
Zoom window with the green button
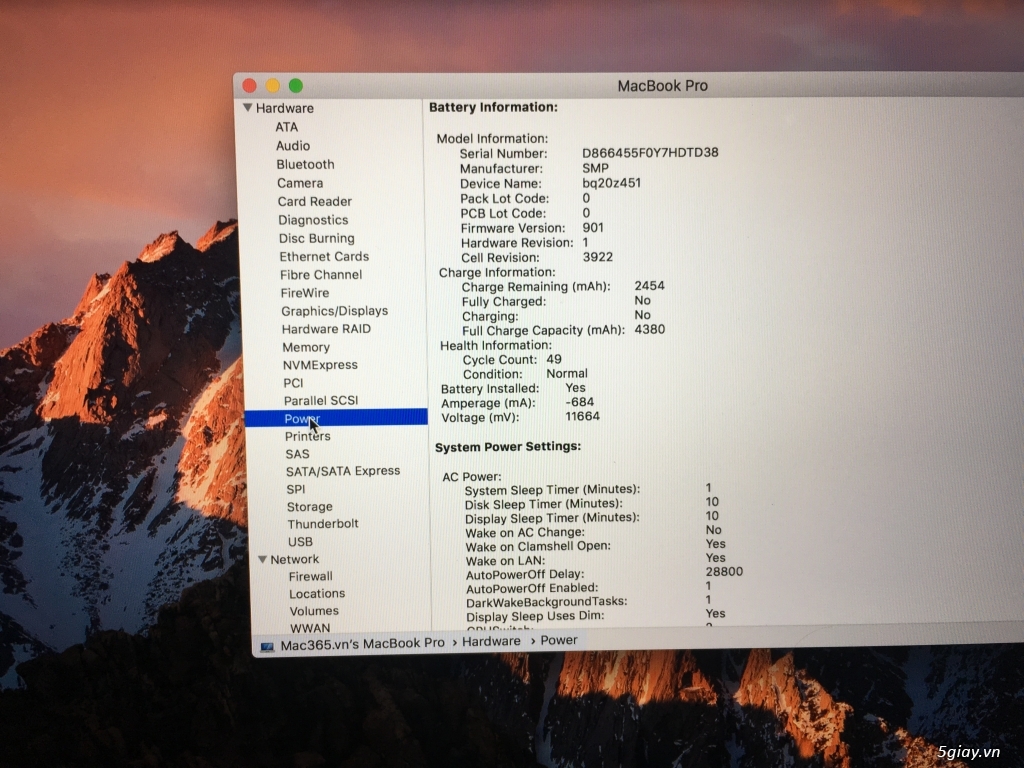(296, 86)
